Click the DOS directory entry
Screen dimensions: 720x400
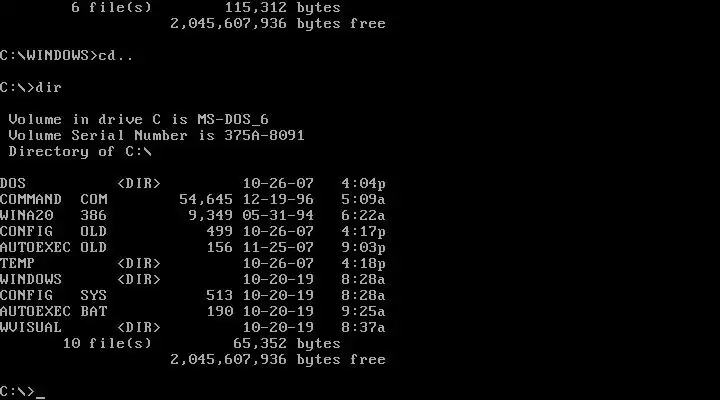[193, 183]
